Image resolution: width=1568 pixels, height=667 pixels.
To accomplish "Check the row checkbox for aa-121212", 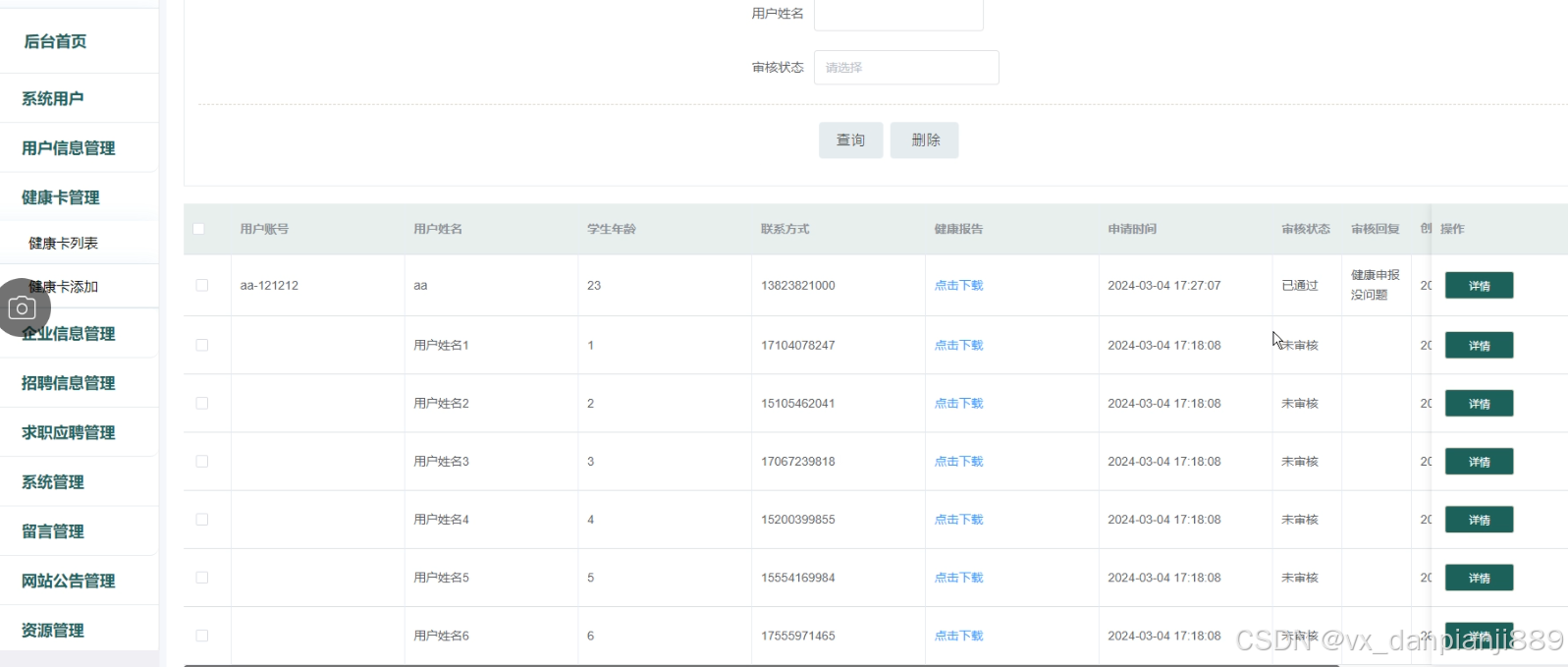I will point(202,285).
